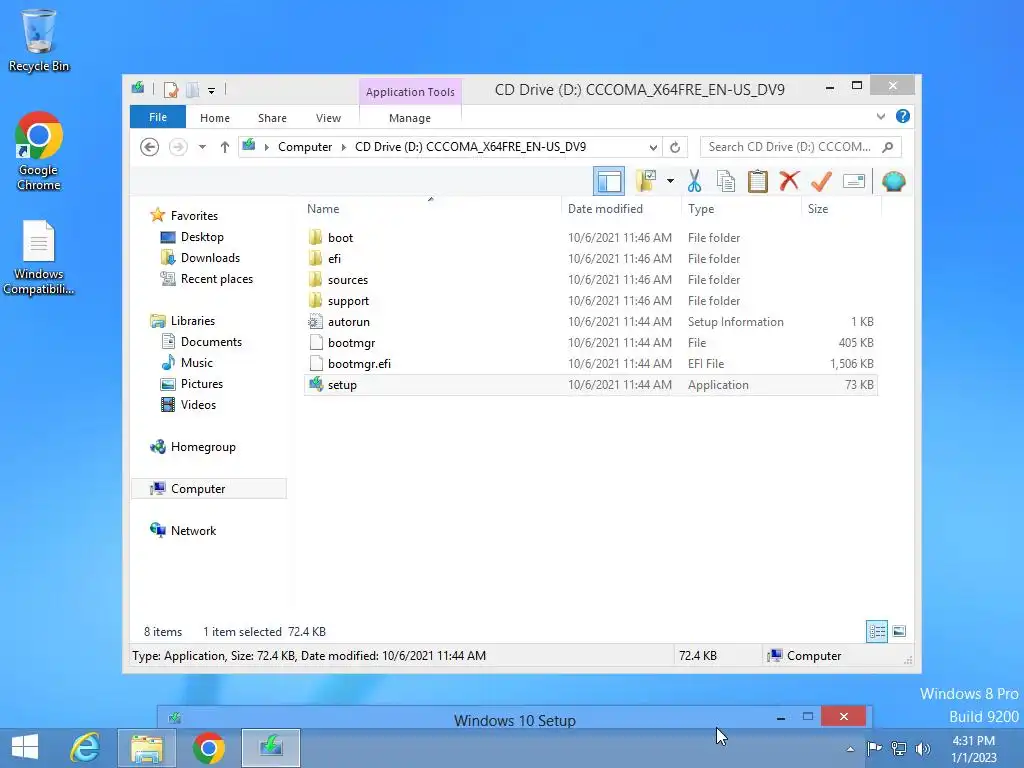Open Downloads under Favorites
This screenshot has width=1024, height=768.
pos(210,257)
